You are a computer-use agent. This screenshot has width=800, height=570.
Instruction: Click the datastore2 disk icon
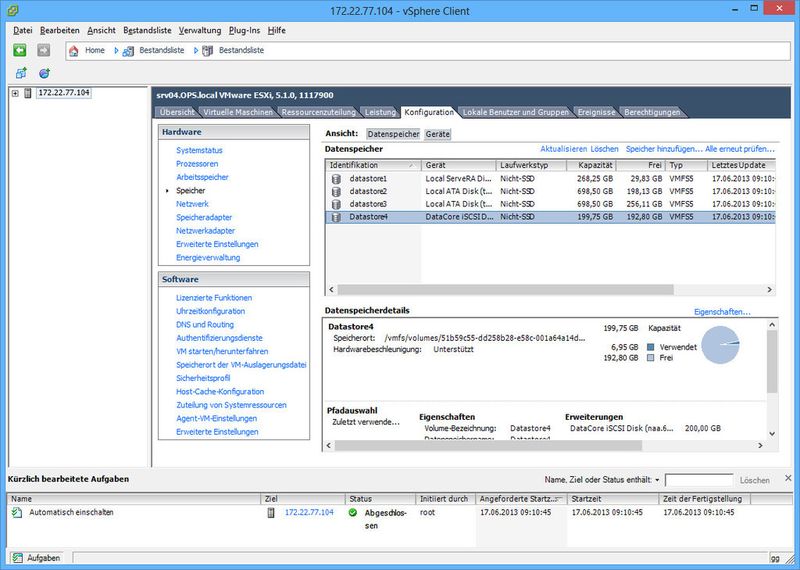pyautogui.click(x=336, y=192)
